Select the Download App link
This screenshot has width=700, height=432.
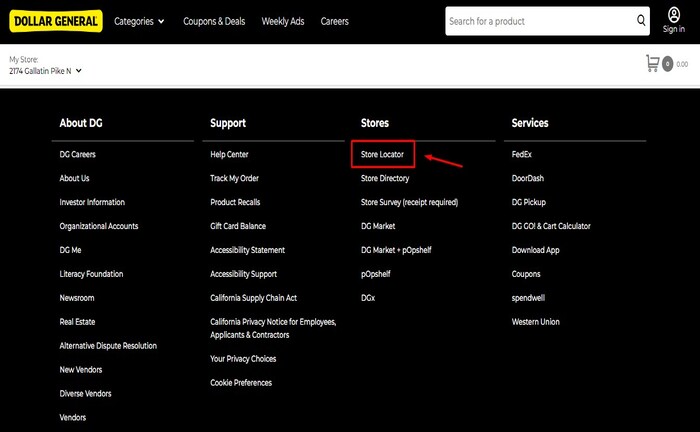535,250
